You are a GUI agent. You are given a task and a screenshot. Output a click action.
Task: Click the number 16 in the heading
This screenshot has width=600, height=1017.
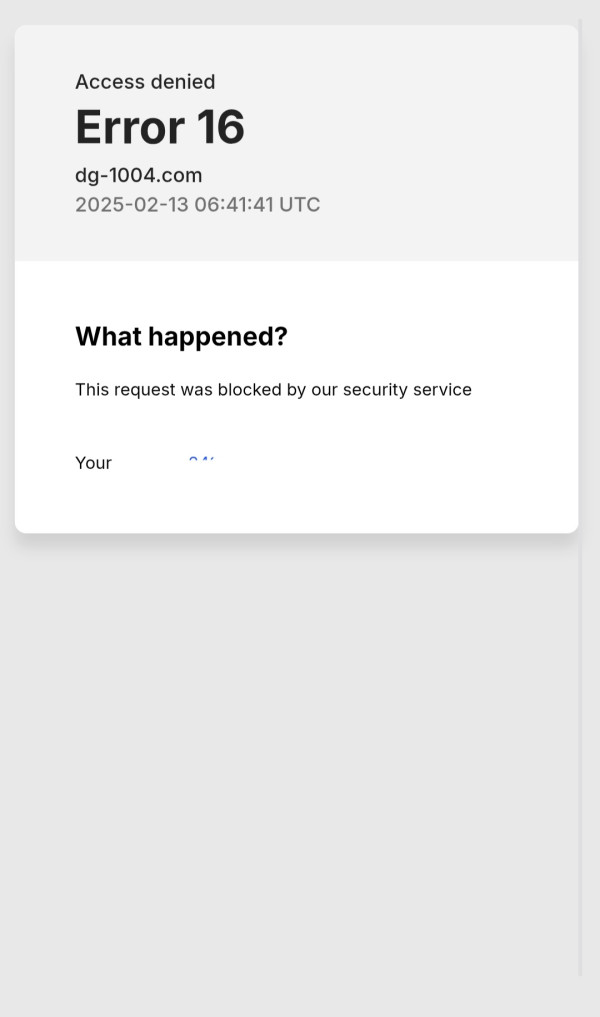pos(220,128)
